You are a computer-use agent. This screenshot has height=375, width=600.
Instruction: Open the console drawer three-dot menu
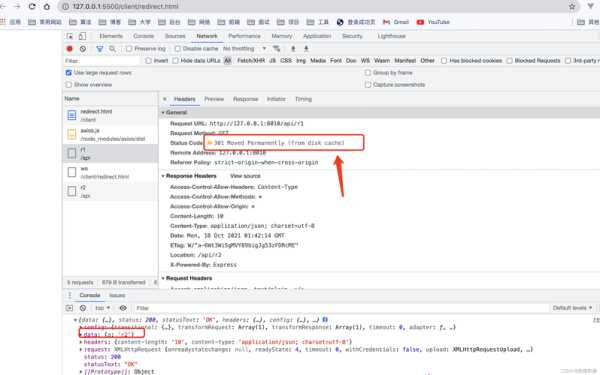[70, 295]
